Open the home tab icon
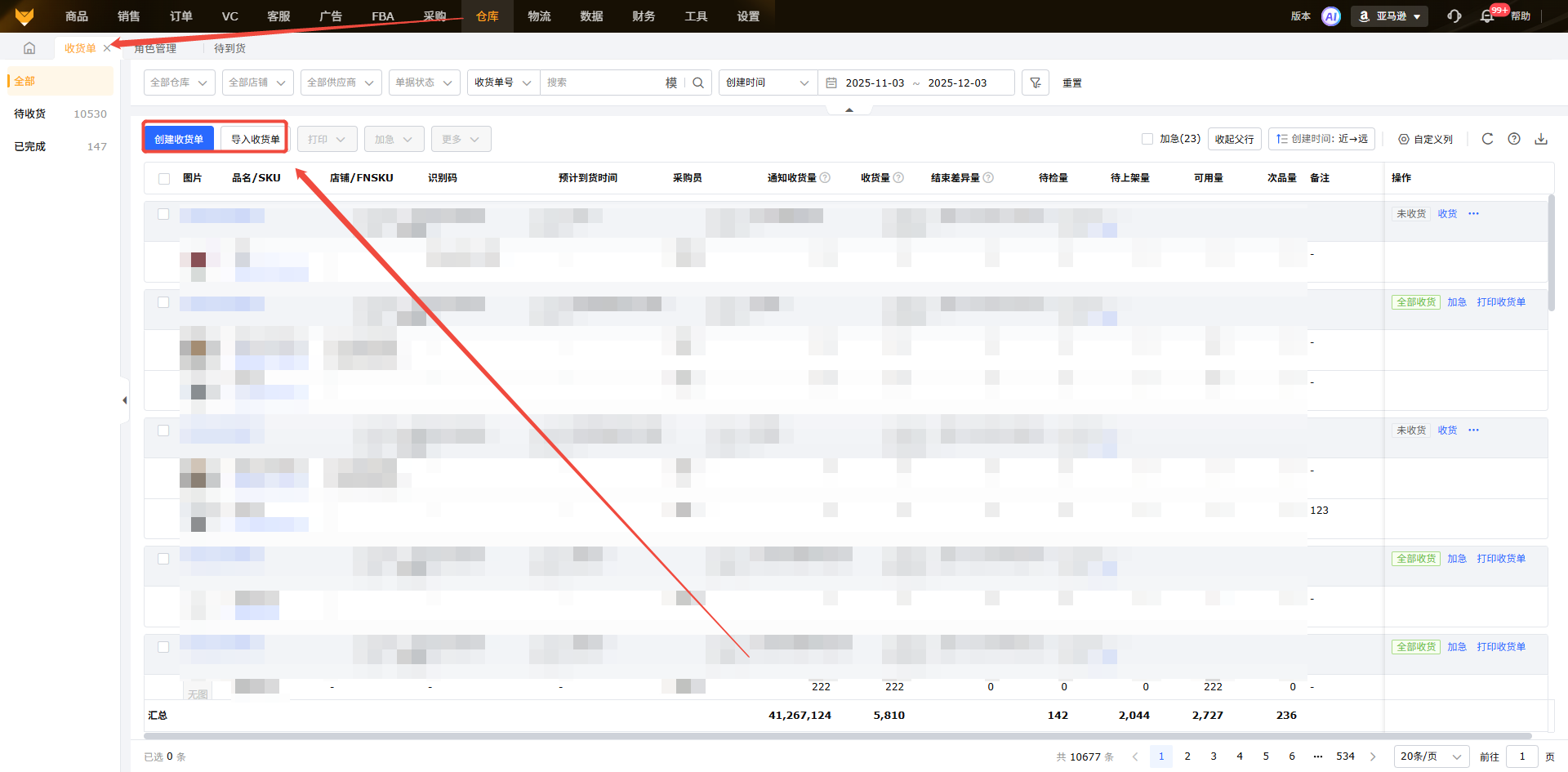 click(29, 48)
